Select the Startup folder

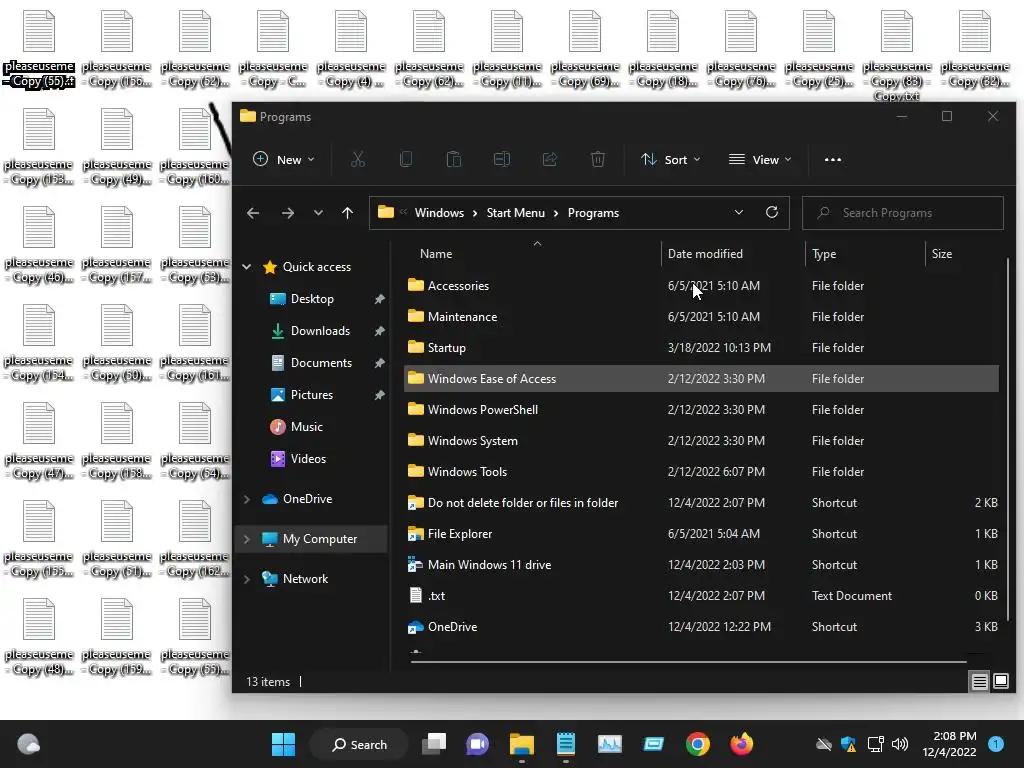(701, 347)
